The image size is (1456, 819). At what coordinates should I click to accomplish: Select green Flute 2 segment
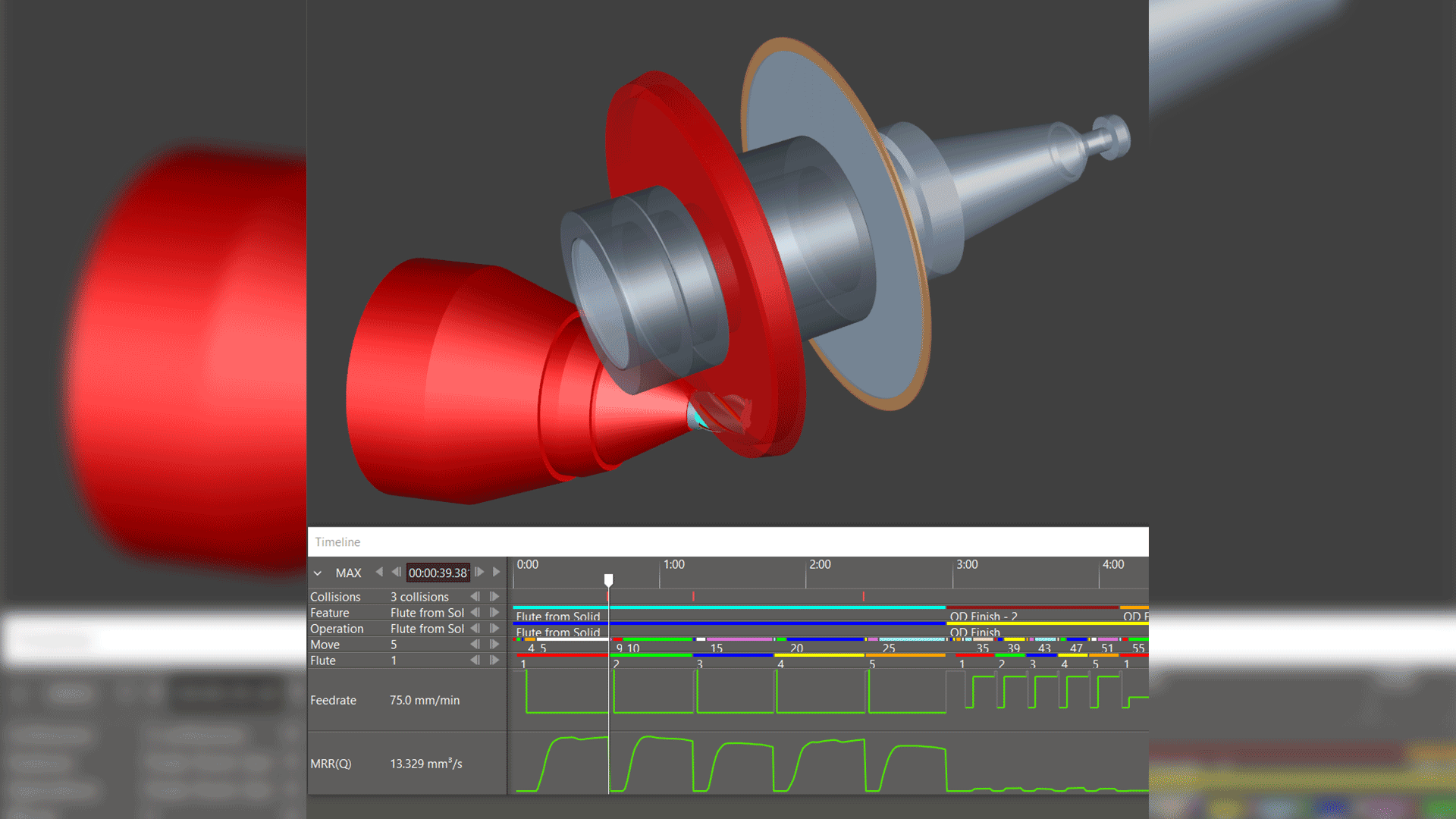pyautogui.click(x=651, y=655)
